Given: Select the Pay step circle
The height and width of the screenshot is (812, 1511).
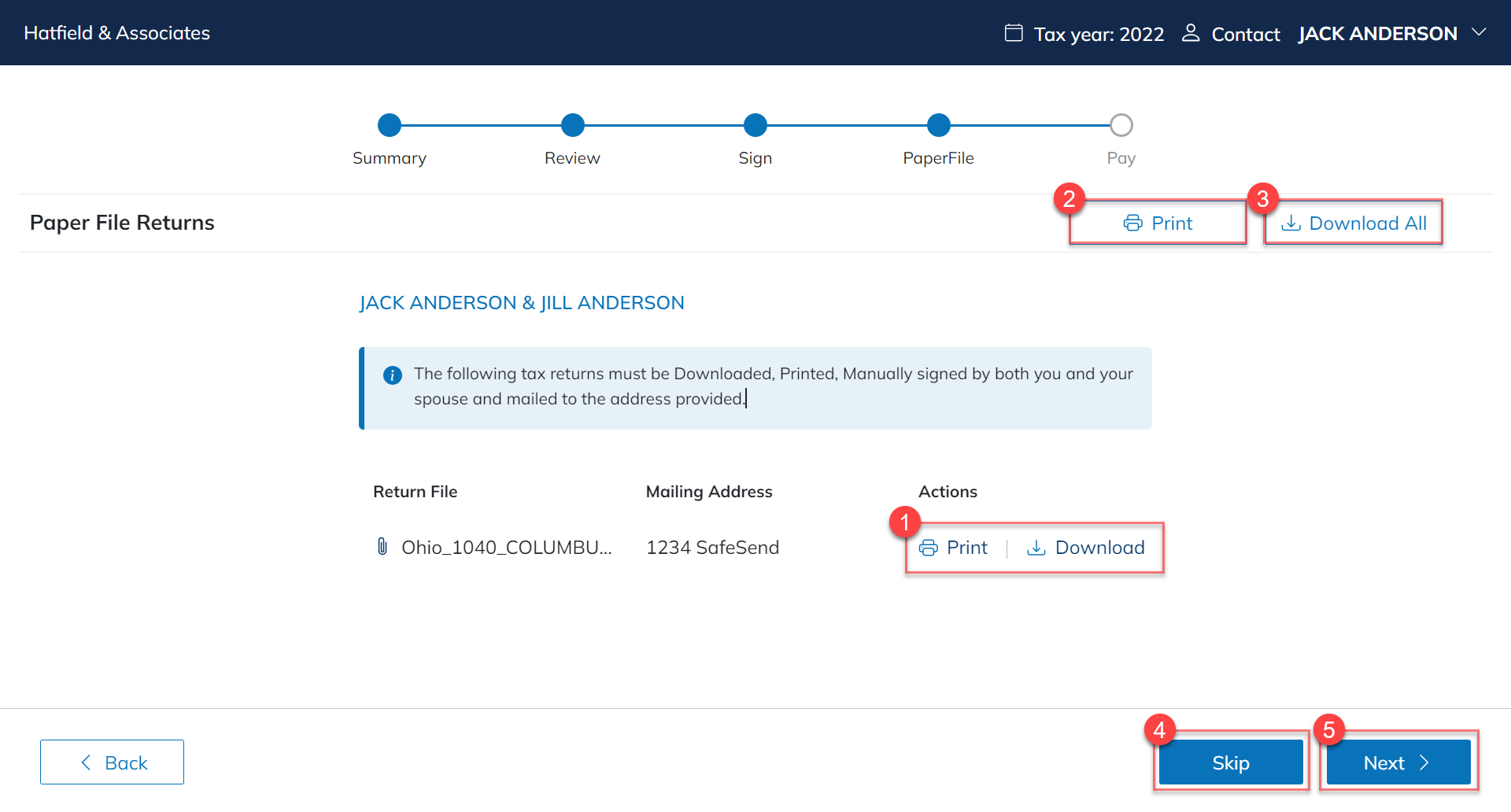Looking at the screenshot, I should click(x=1121, y=125).
